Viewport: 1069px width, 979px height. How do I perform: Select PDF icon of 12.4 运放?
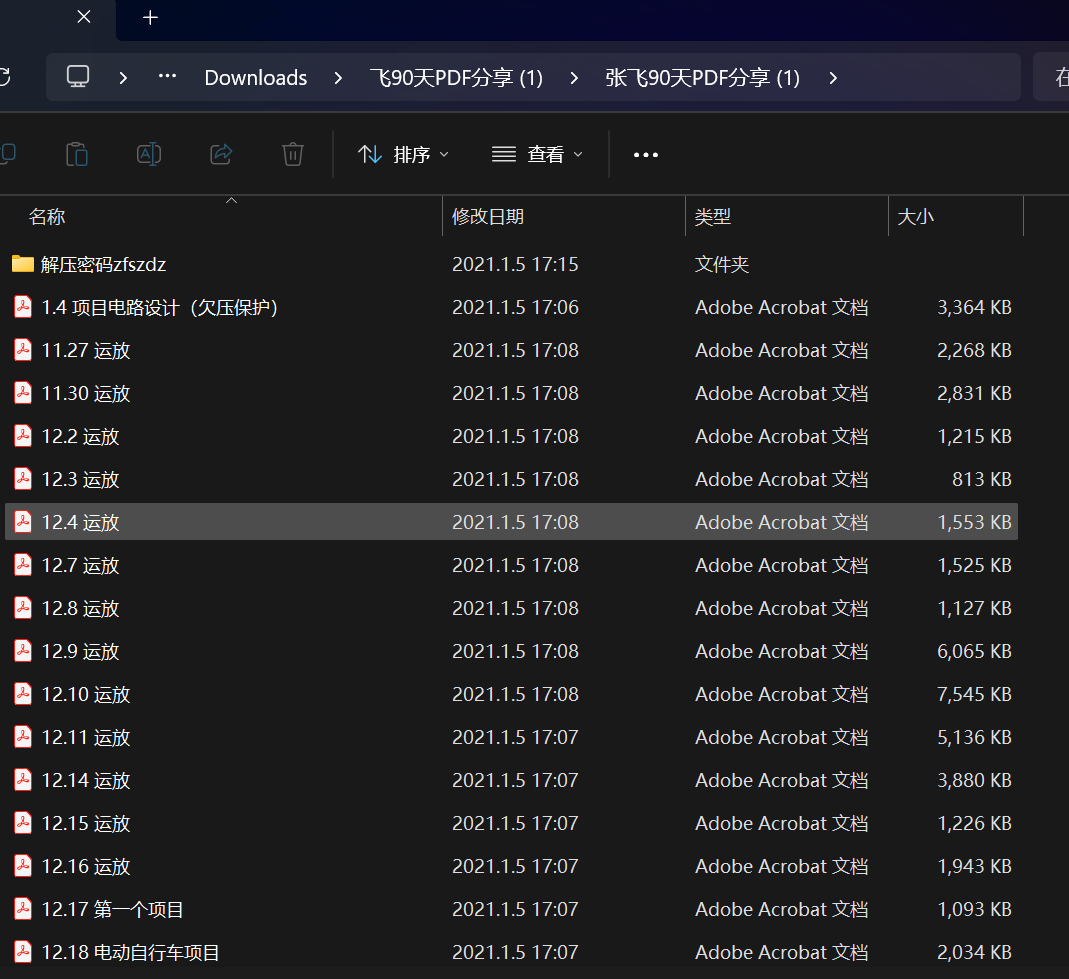click(x=23, y=522)
